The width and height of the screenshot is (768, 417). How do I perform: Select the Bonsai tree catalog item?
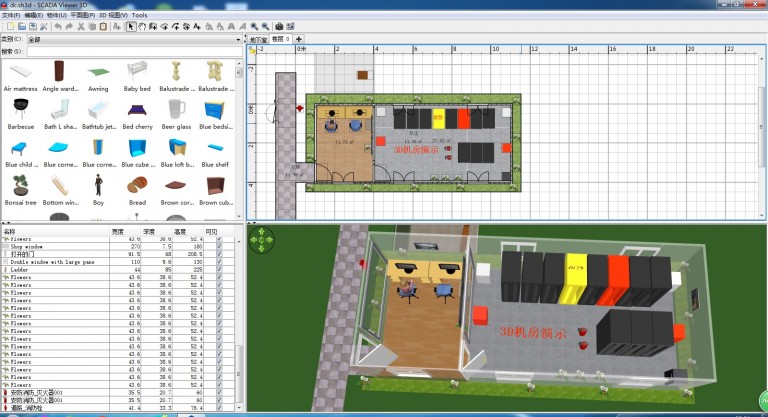[21, 191]
